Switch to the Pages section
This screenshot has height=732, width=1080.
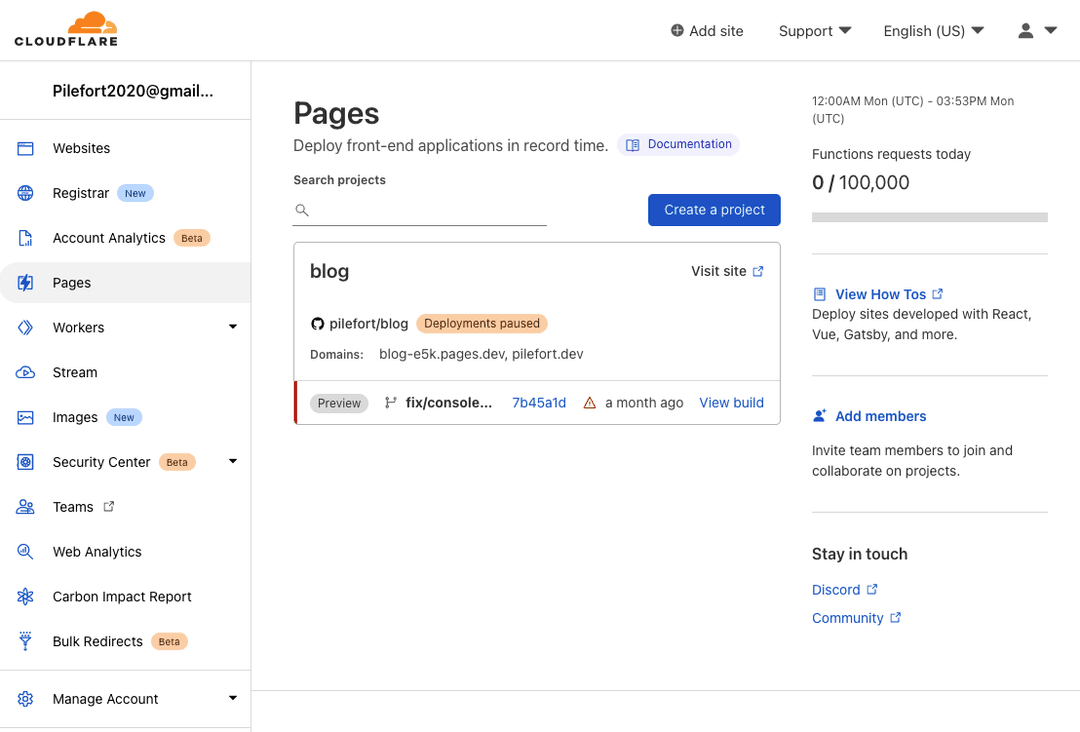click(x=71, y=283)
